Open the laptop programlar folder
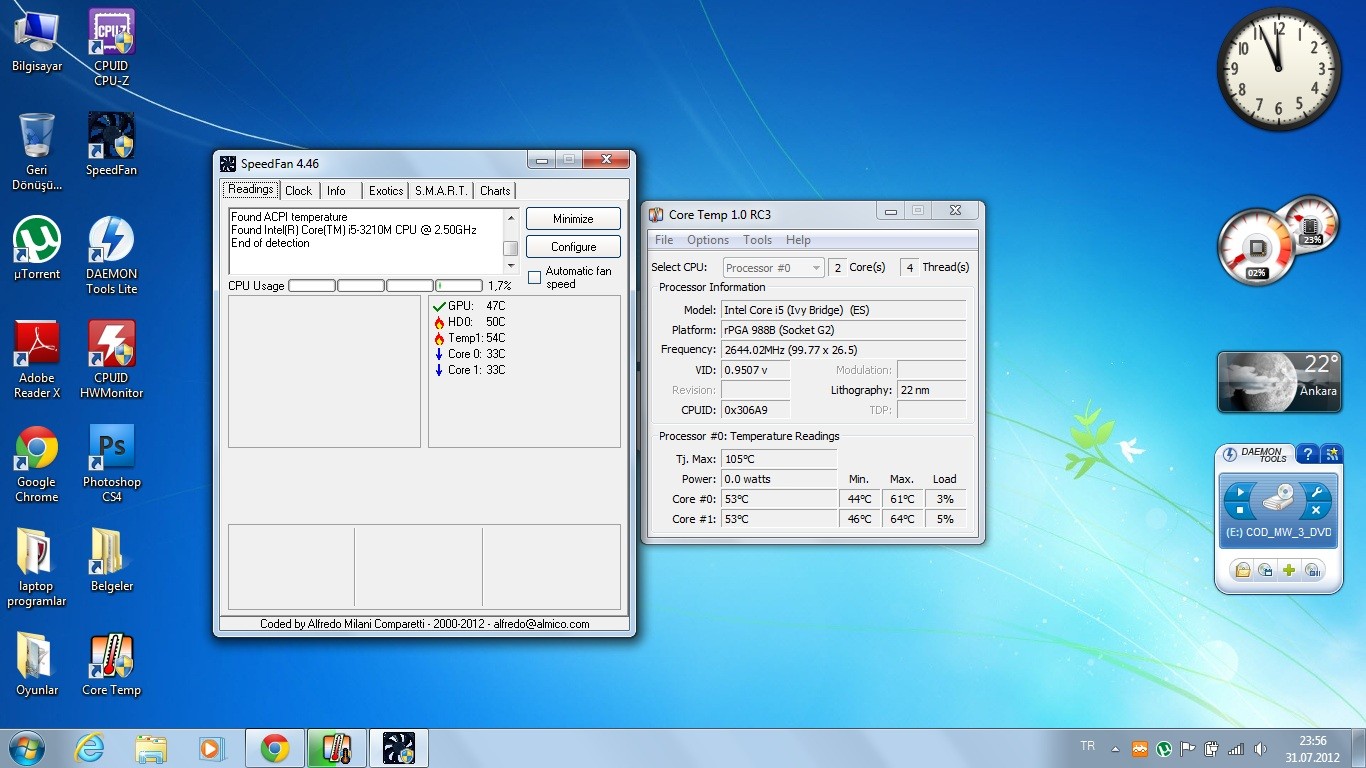 pyautogui.click(x=37, y=567)
